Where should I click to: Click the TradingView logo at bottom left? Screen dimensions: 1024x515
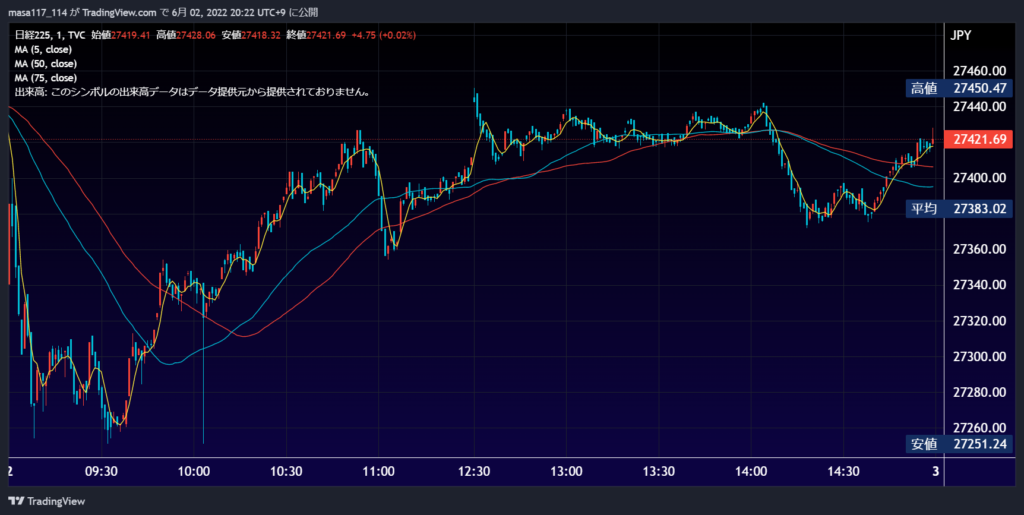tap(46, 501)
